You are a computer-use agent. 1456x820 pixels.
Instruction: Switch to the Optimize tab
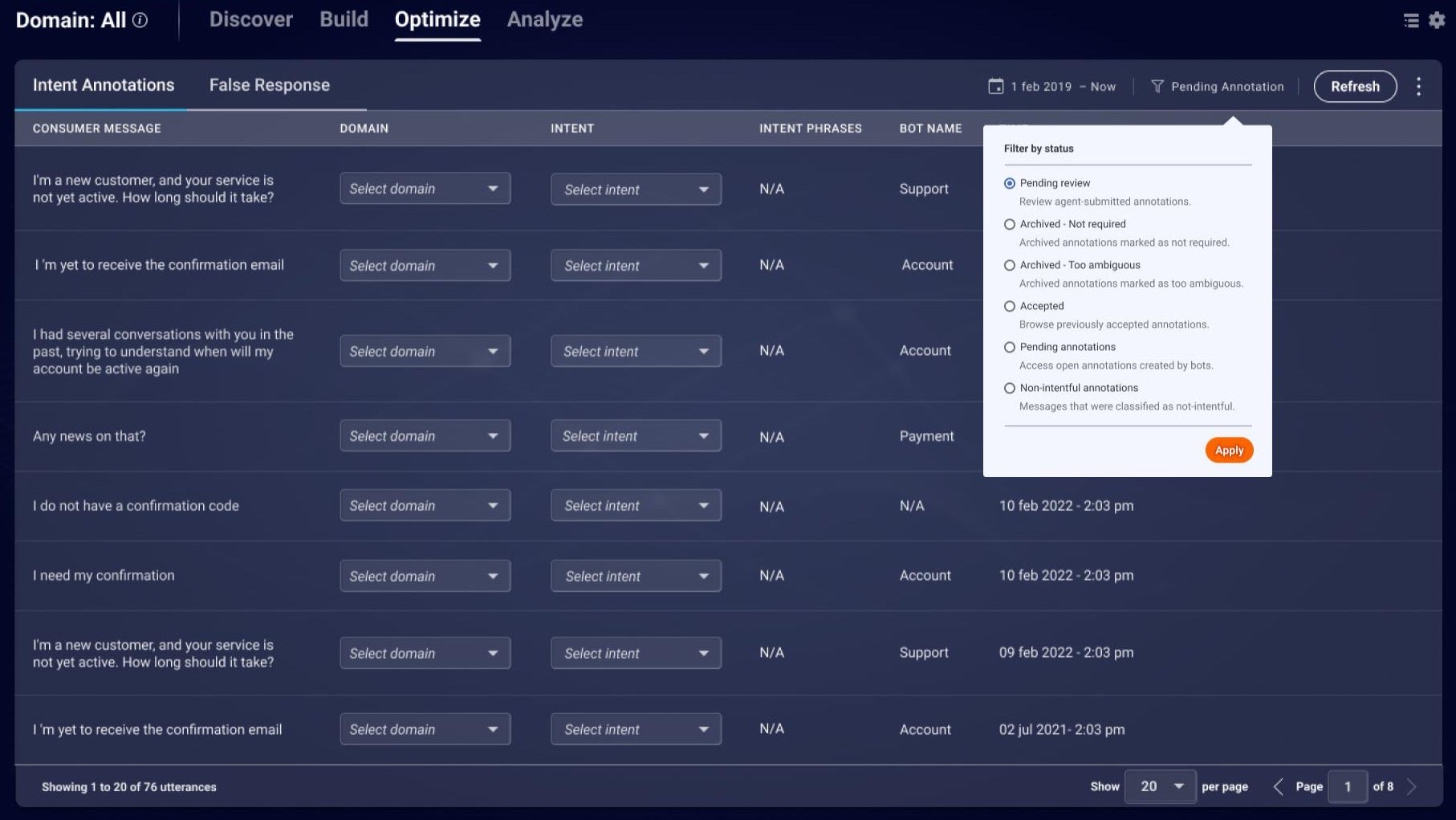[x=437, y=20]
